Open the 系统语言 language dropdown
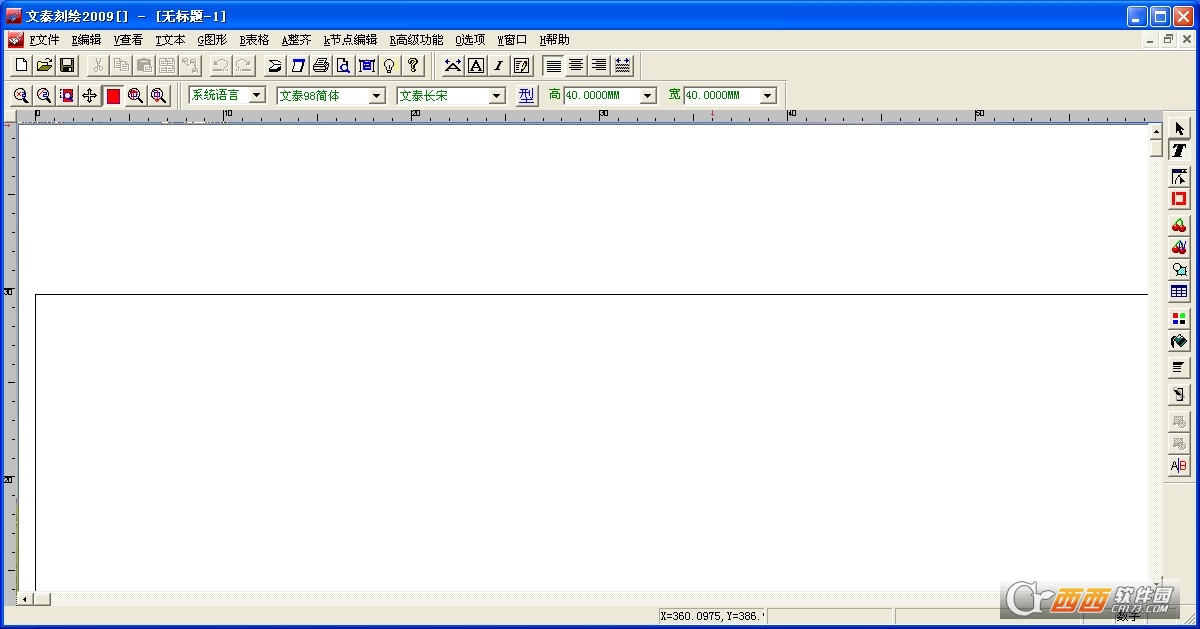The width and height of the screenshot is (1200, 629). point(257,95)
